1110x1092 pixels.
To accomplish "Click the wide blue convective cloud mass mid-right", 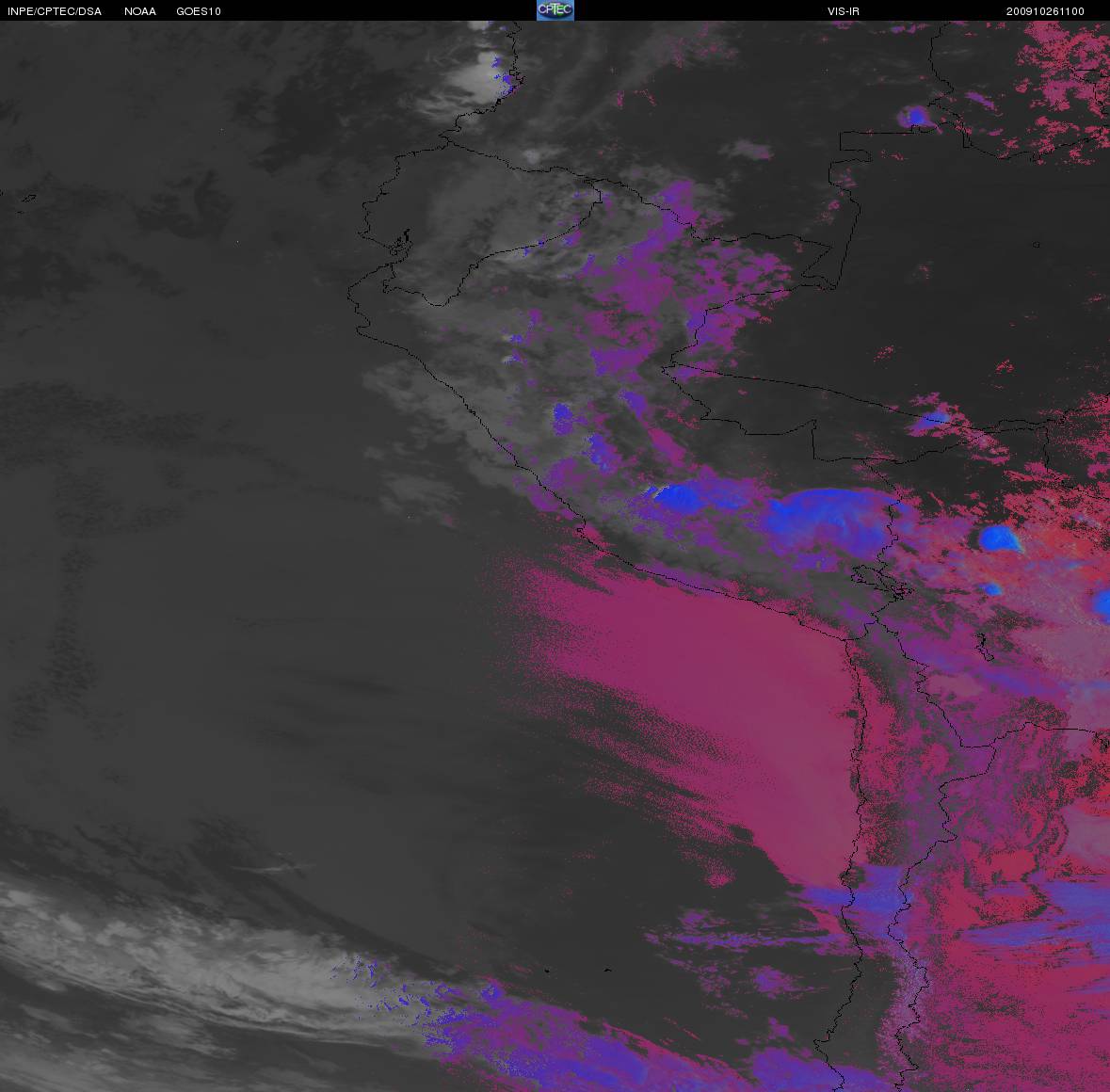I will 828,518.
